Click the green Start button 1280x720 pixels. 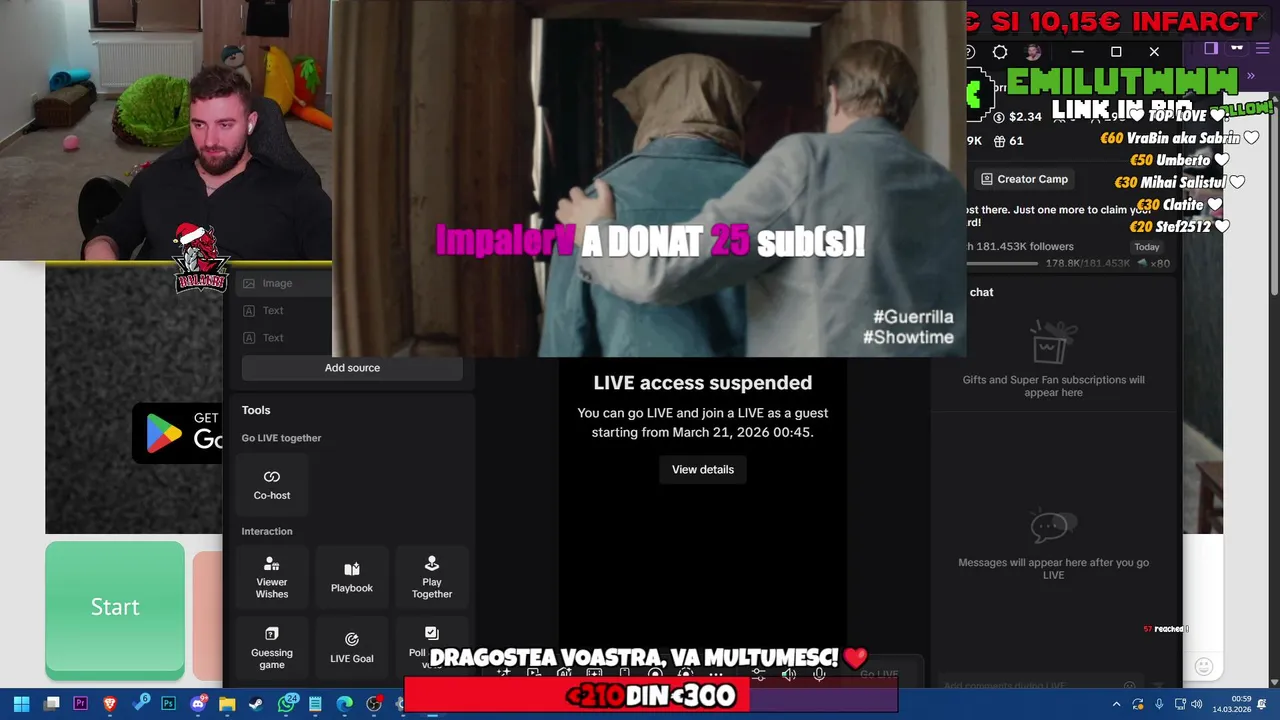click(x=115, y=610)
